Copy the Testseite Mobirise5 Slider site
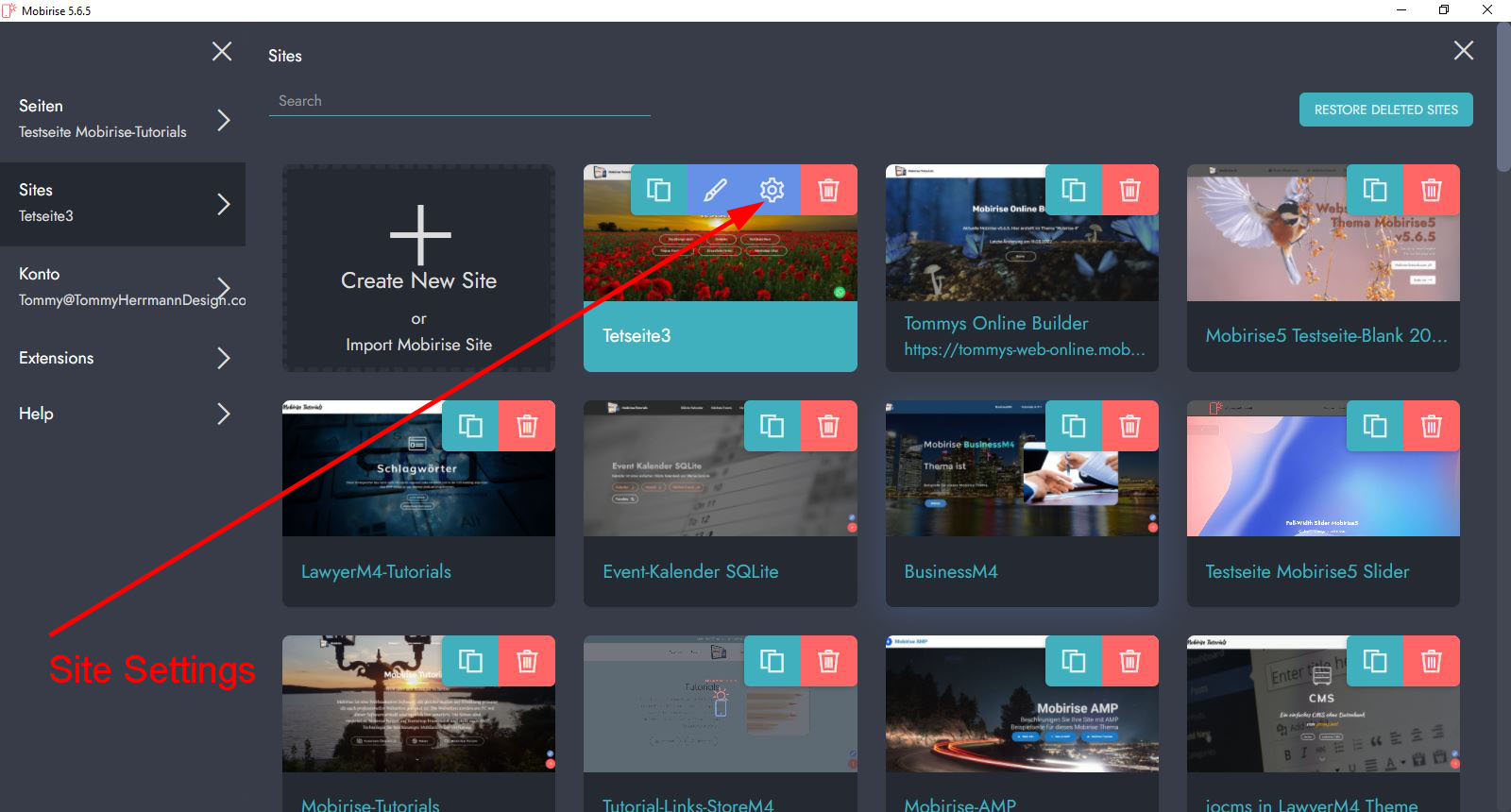The image size is (1511, 812). 1375,426
